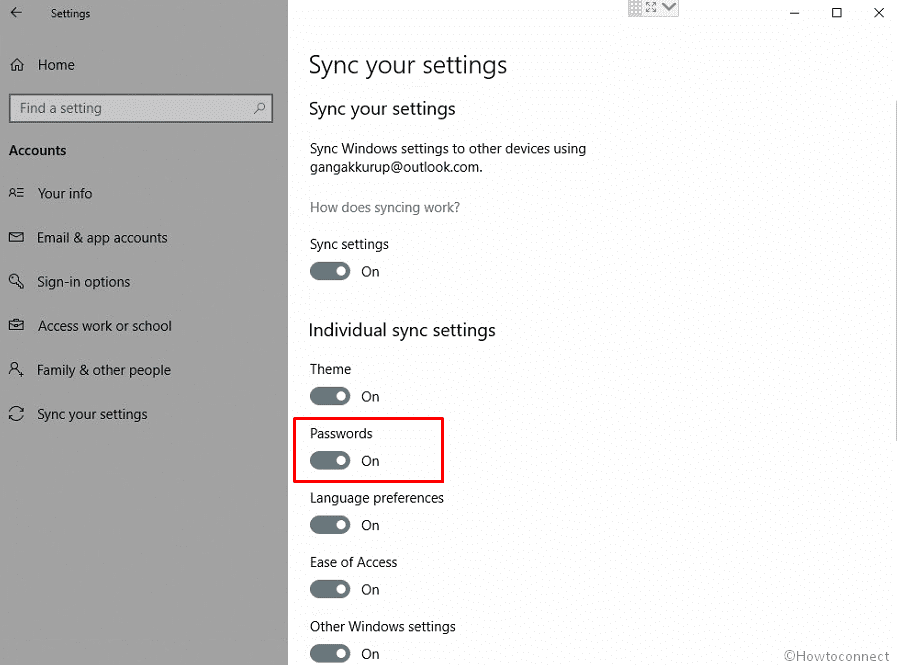The height and width of the screenshot is (665, 897).
Task: Click the Home icon in the sidebar
Action: pyautogui.click(x=16, y=64)
